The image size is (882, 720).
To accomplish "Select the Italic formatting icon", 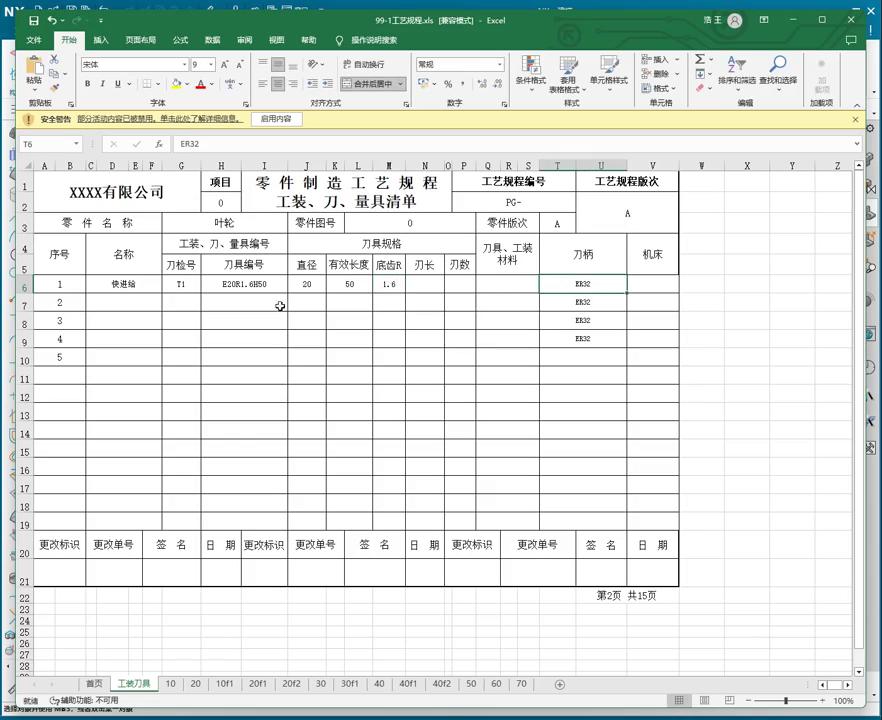I will (x=104, y=82).
